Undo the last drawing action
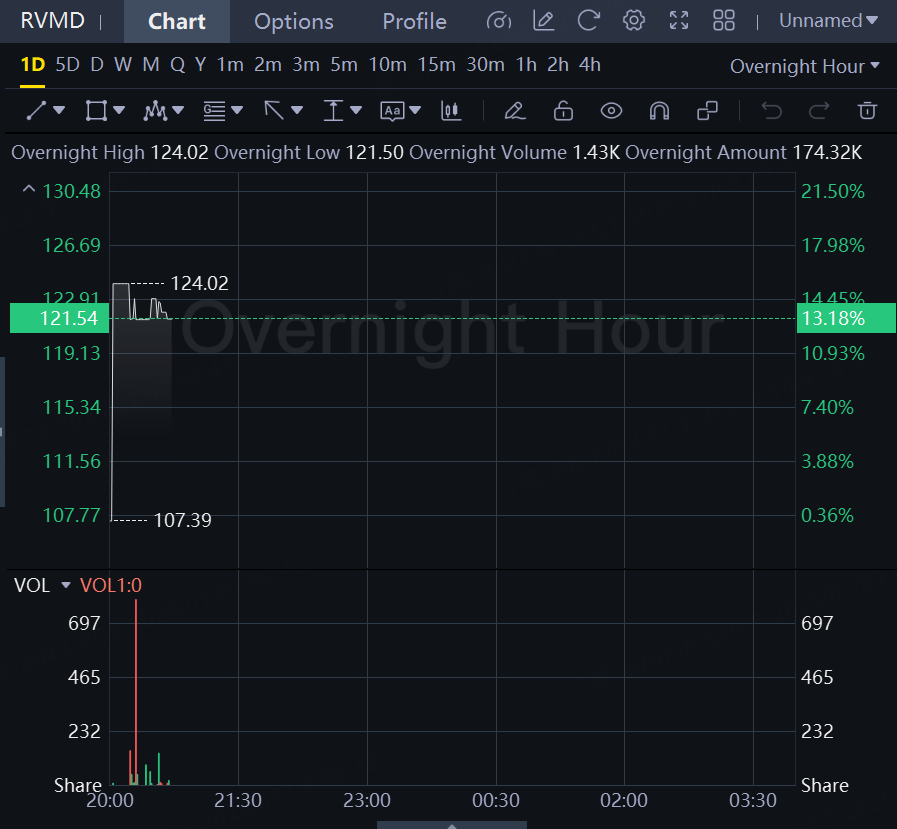Image resolution: width=897 pixels, height=829 pixels. [771, 110]
